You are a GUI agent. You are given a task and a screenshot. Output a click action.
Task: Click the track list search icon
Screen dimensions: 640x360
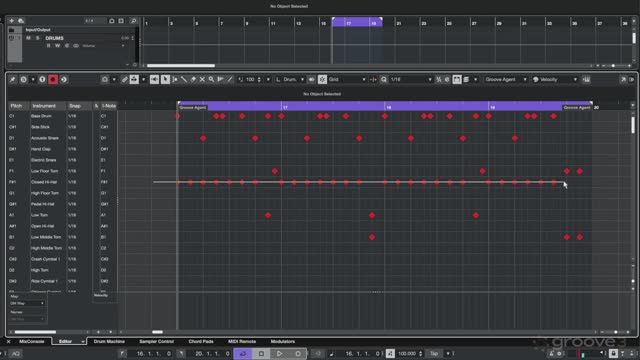[133, 21]
